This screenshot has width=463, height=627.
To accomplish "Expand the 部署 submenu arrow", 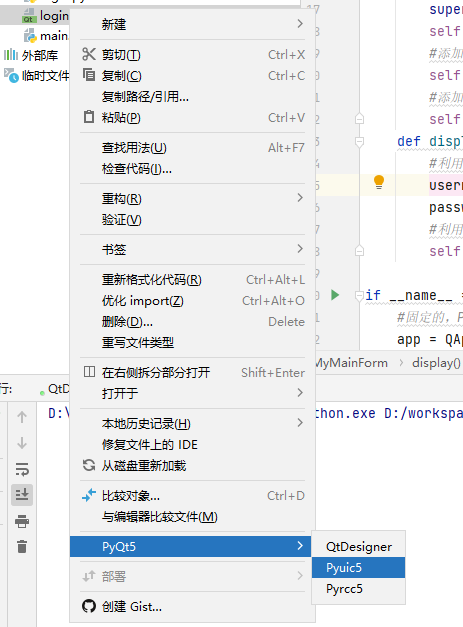I will click(x=300, y=576).
